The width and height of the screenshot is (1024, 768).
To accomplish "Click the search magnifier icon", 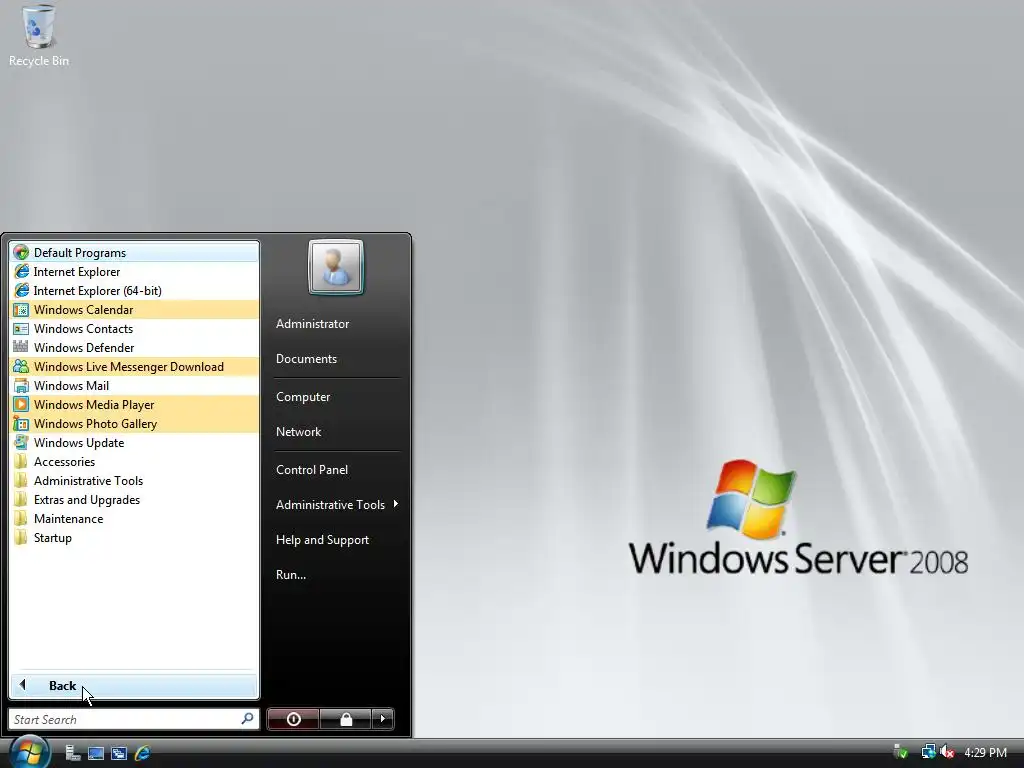I will click(248, 718).
